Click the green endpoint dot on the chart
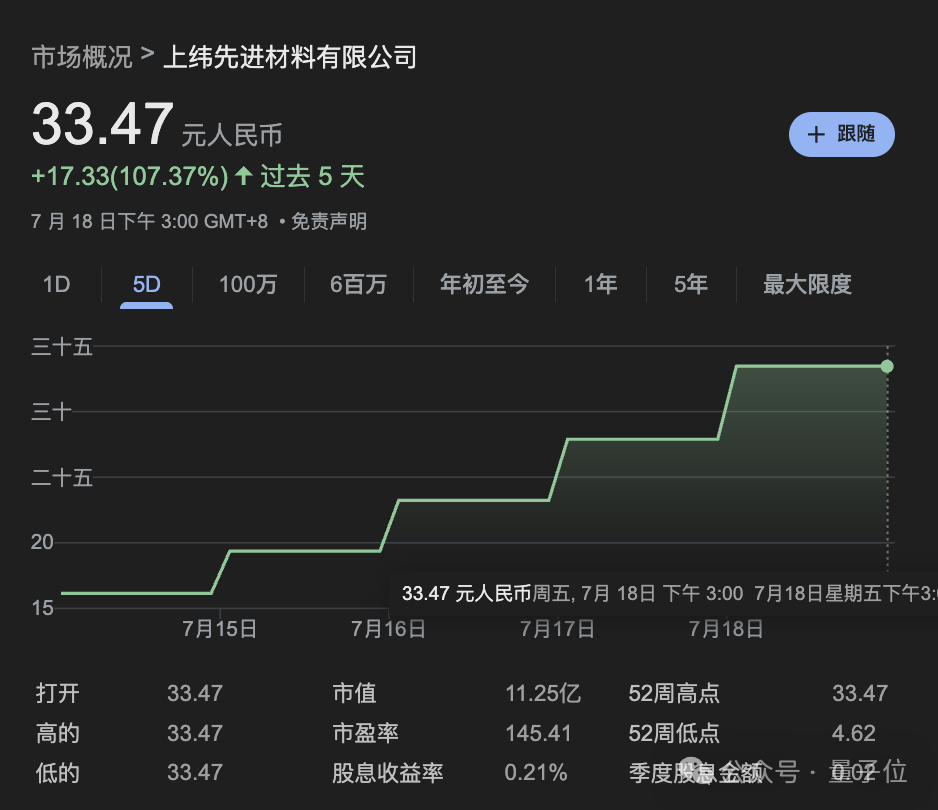The height and width of the screenshot is (810, 938). (886, 366)
